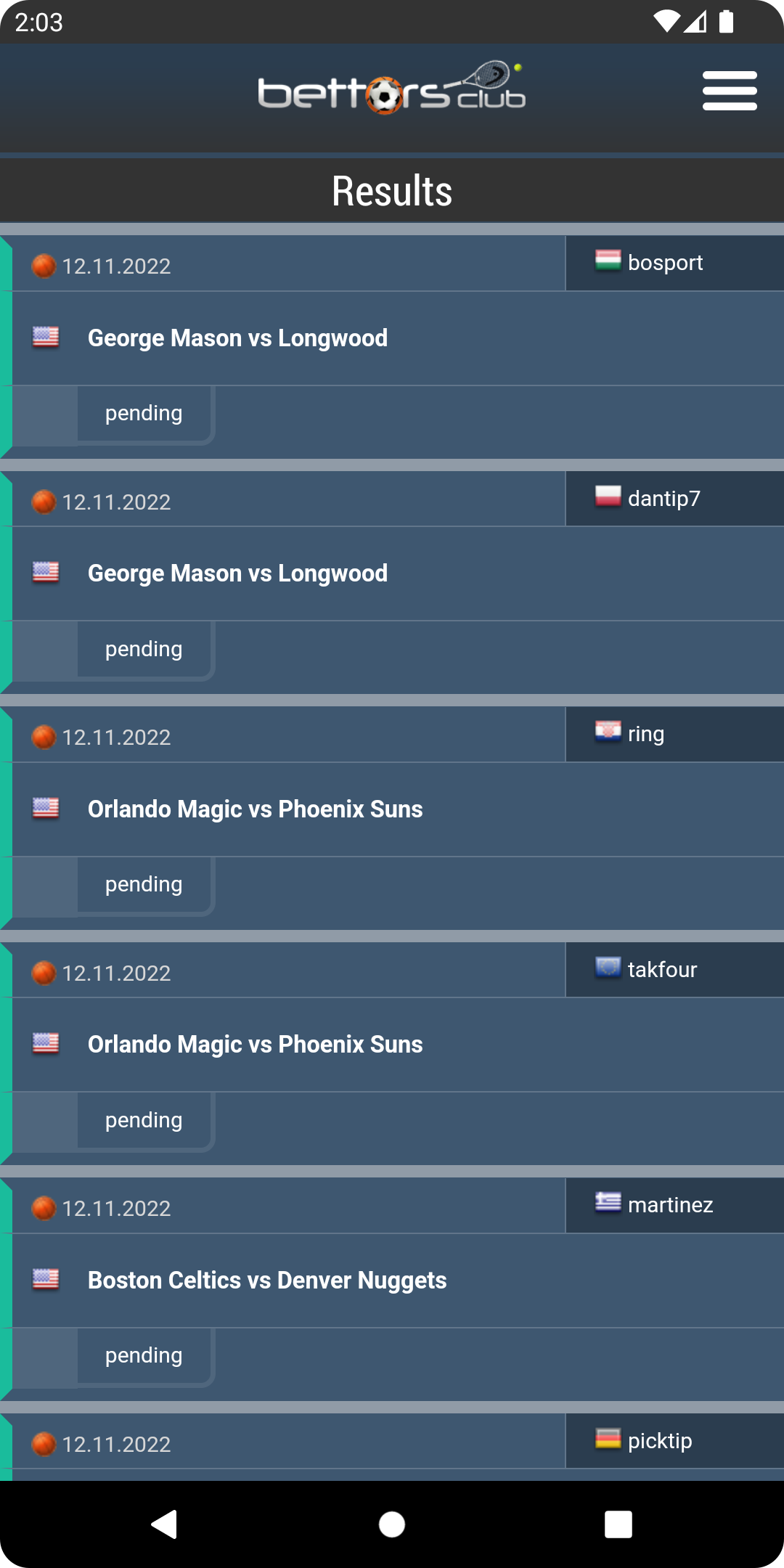Open bosport's tipster profile
The image size is (784, 1568).
coord(665,263)
